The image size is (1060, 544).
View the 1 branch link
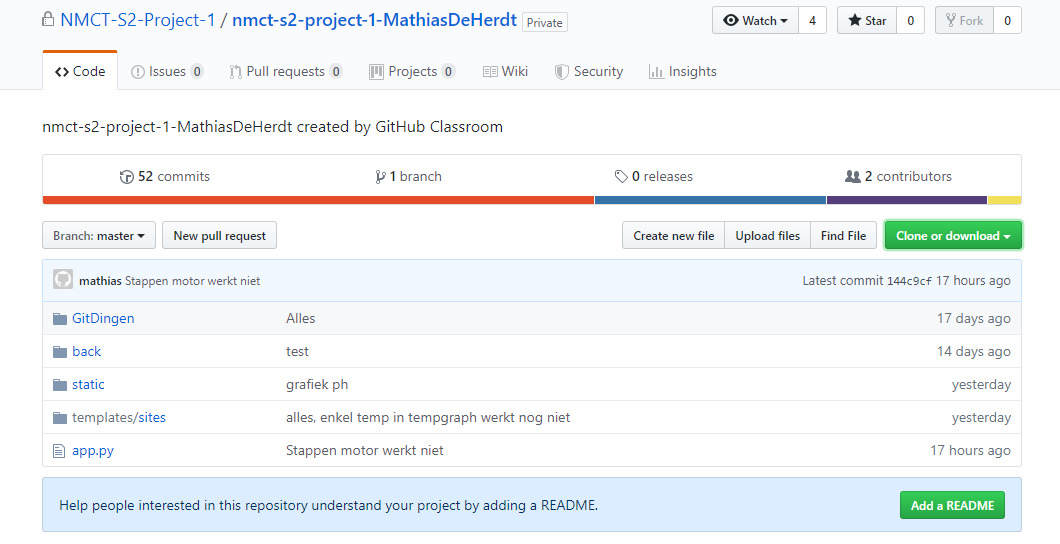pyautogui.click(x=408, y=176)
